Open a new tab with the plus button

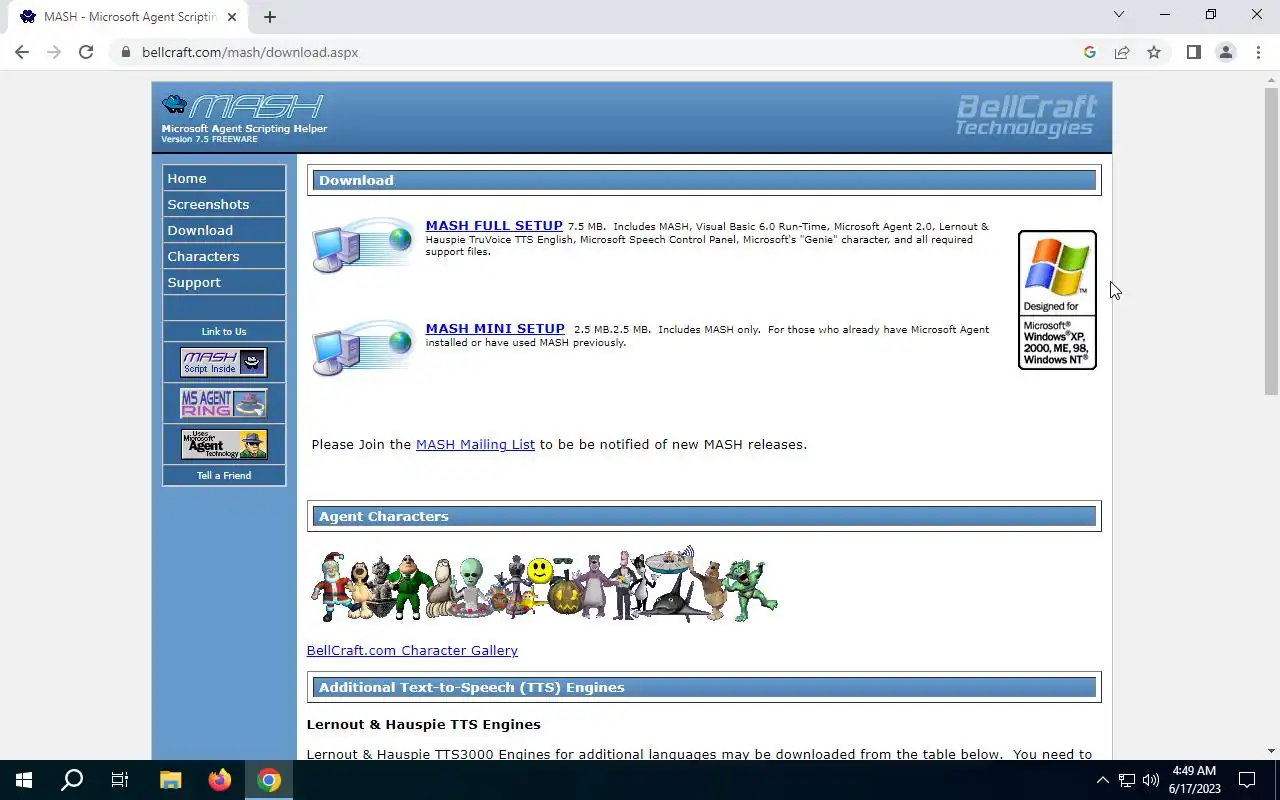tap(270, 17)
